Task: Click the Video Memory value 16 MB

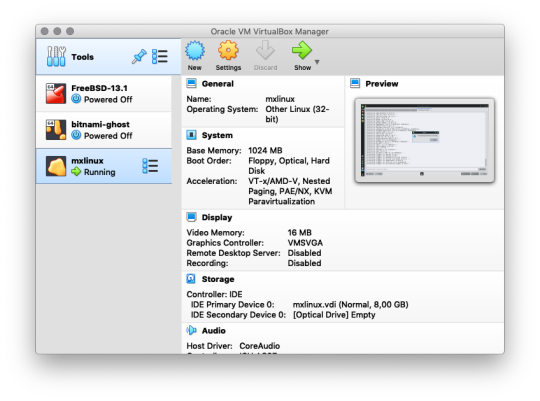Action: (299, 233)
